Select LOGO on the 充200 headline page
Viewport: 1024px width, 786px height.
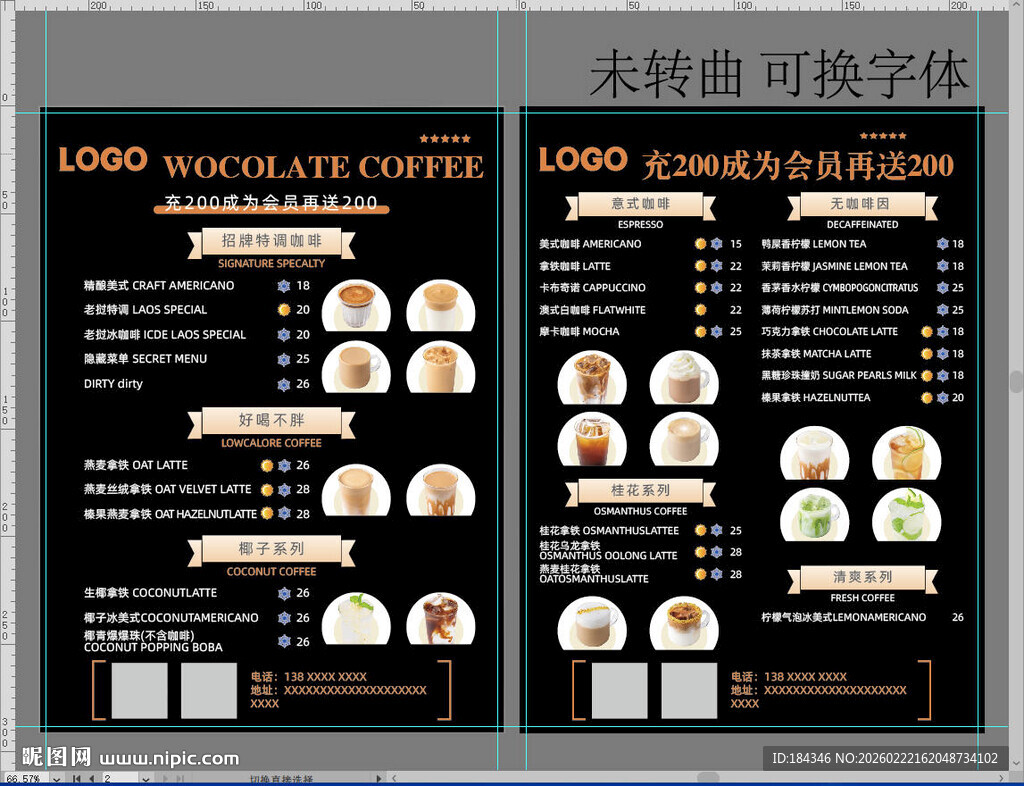(x=583, y=159)
